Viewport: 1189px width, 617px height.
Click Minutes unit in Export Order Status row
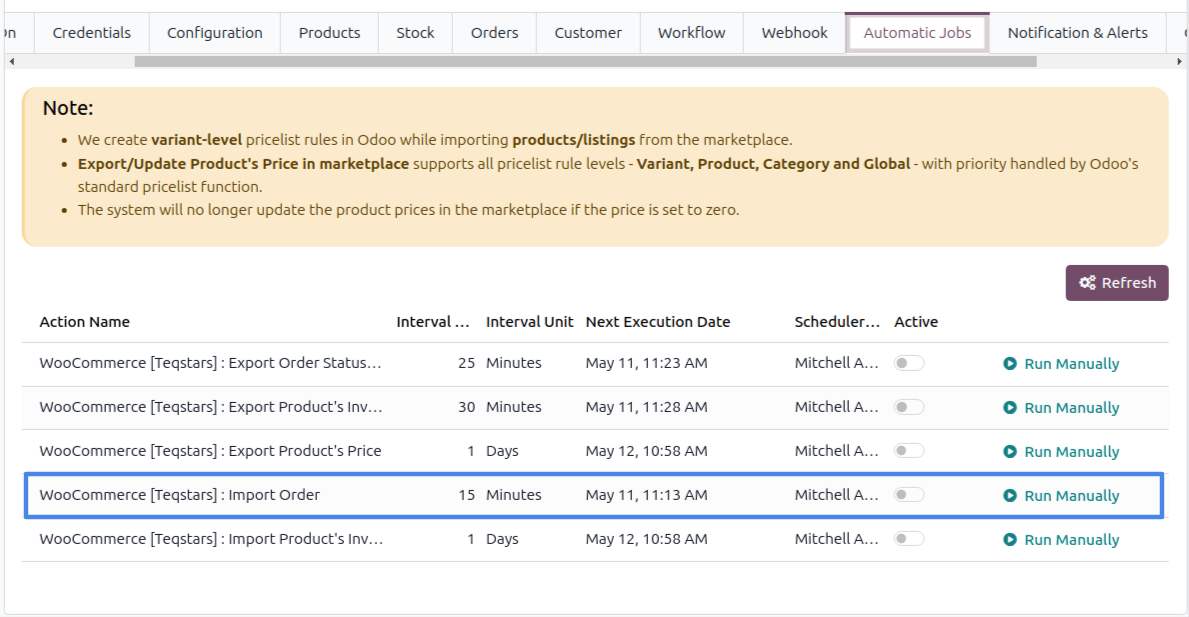513,363
